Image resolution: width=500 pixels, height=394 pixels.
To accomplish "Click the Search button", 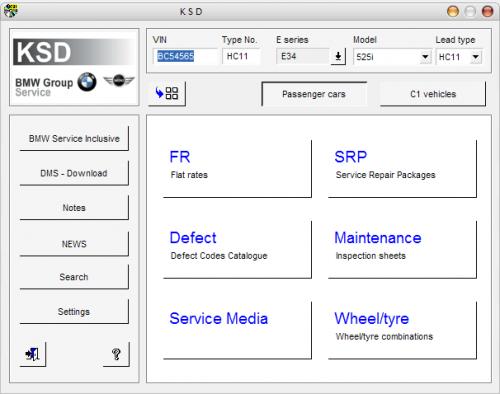I will tap(74, 277).
